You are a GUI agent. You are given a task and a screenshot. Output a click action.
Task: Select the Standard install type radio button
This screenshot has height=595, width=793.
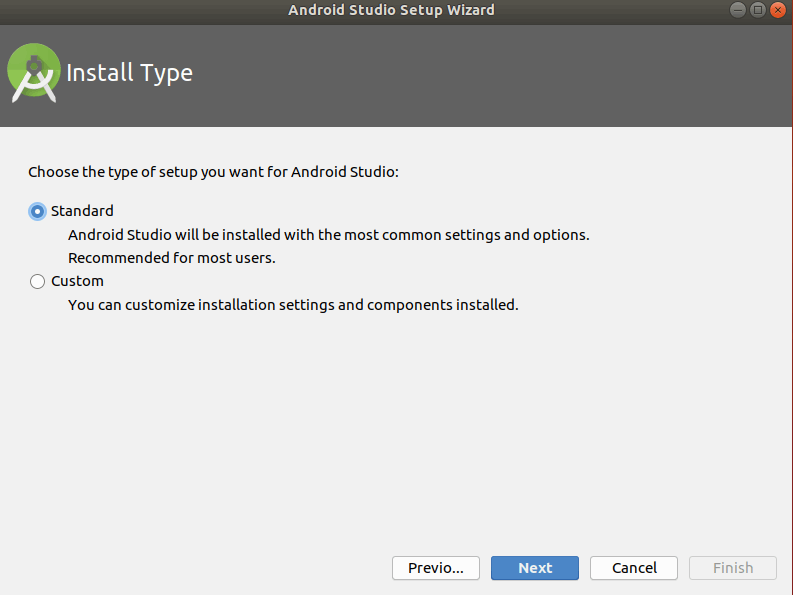tap(37, 211)
